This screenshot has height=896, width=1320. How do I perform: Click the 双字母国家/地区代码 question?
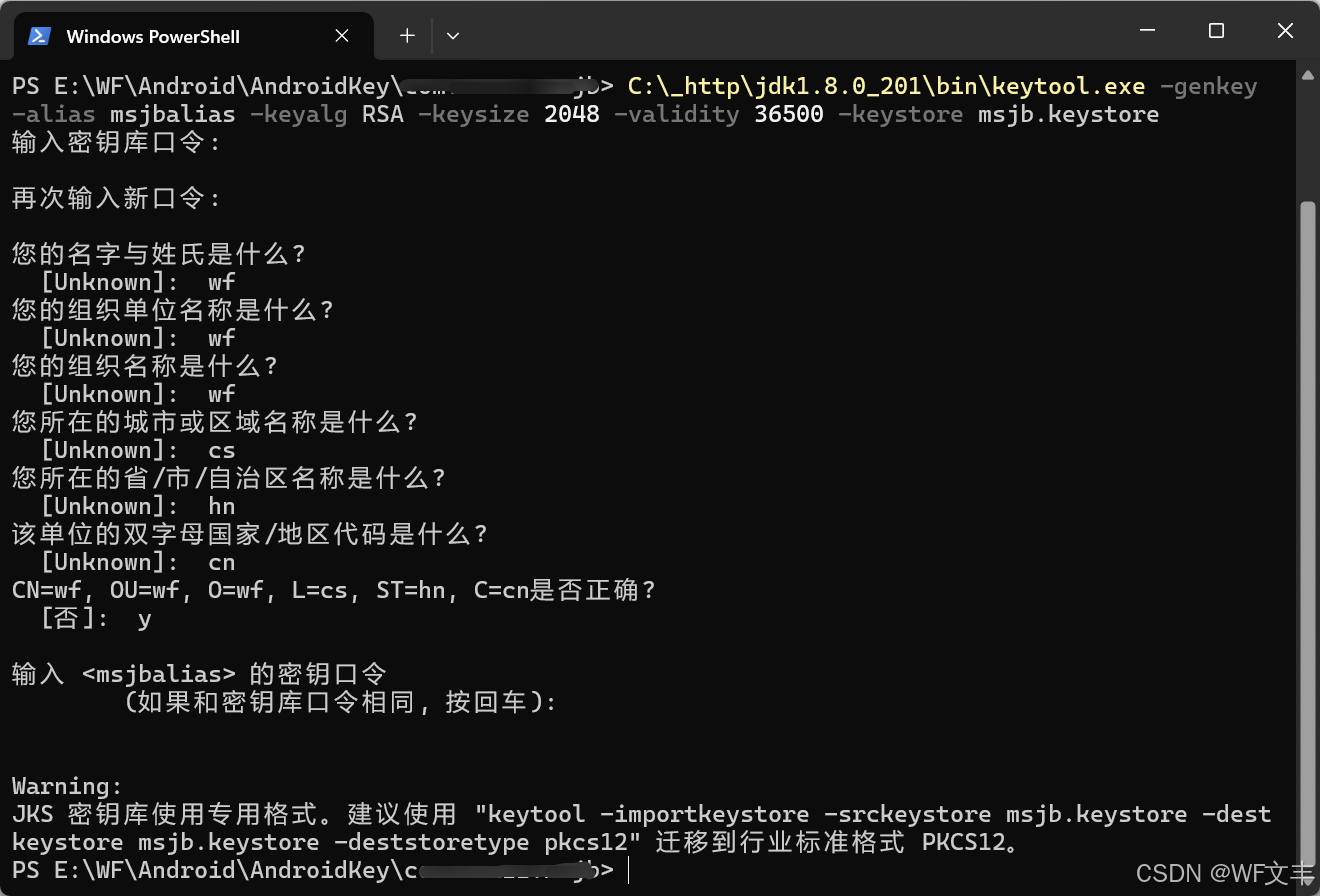[x=249, y=534]
